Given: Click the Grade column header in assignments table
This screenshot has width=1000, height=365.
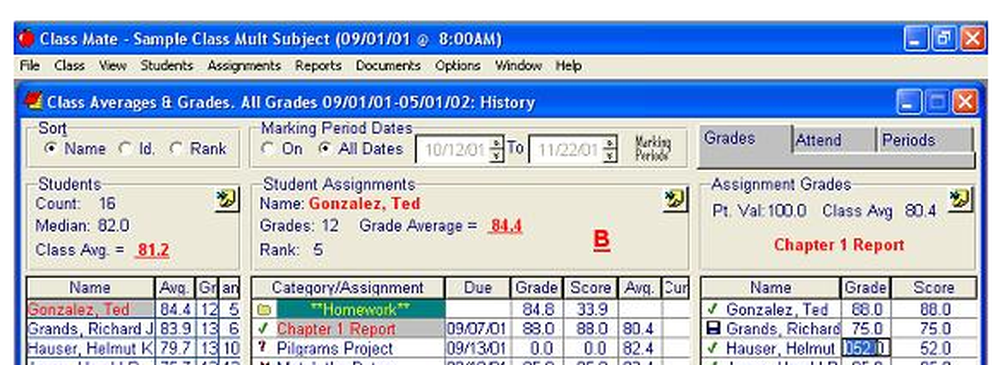Looking at the screenshot, I should pyautogui.click(x=536, y=288).
